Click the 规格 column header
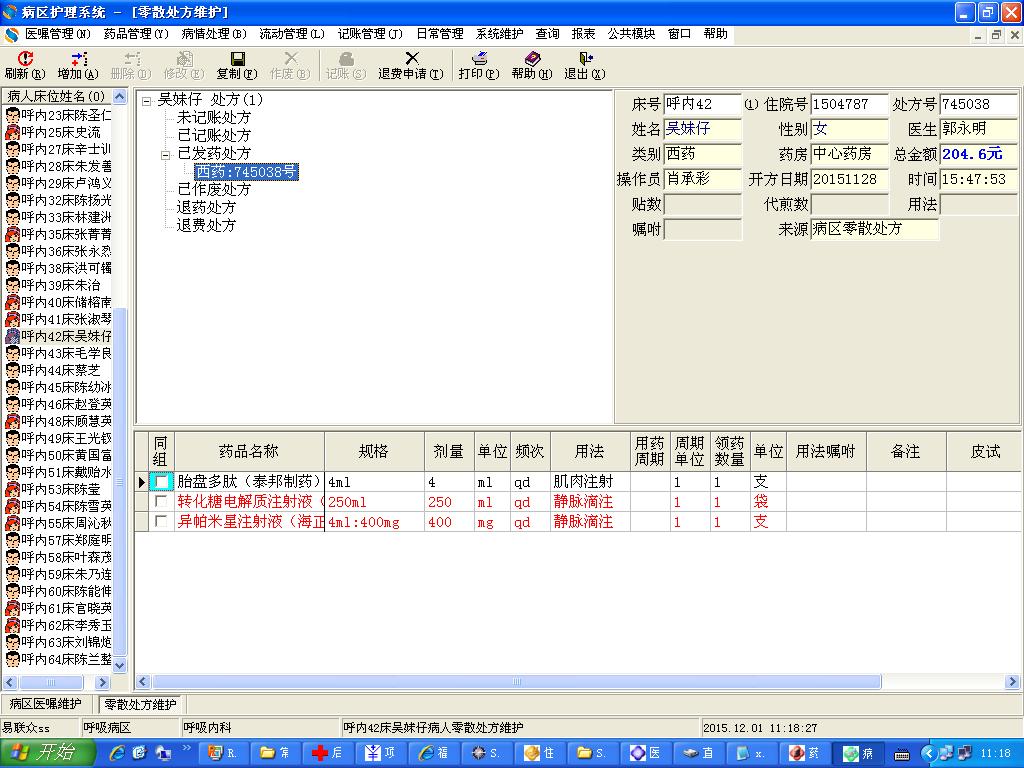Screen dimensions: 1024x768 (x=374, y=451)
